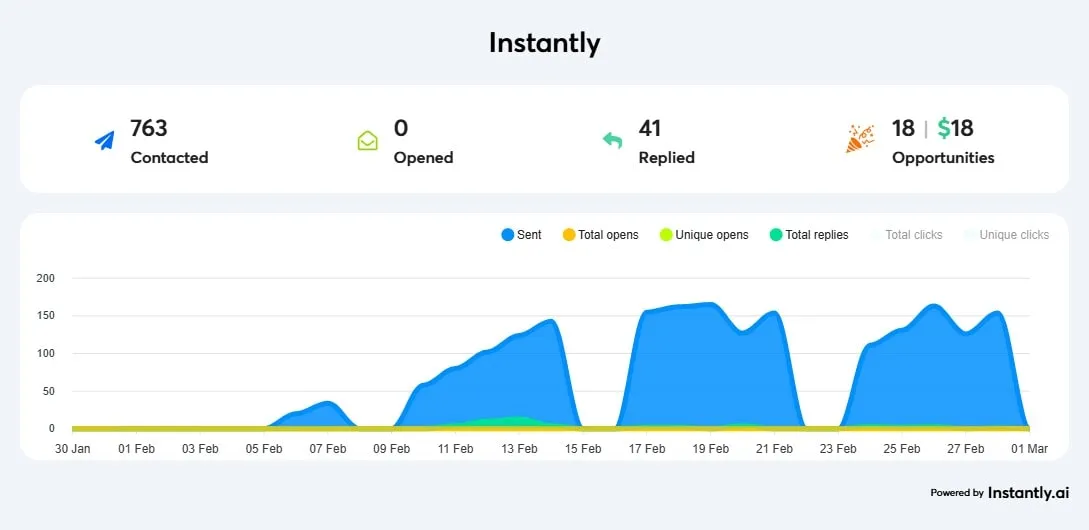Click the blue Sent legend dot
Image resolution: width=1089 pixels, height=530 pixels.
pos(508,235)
